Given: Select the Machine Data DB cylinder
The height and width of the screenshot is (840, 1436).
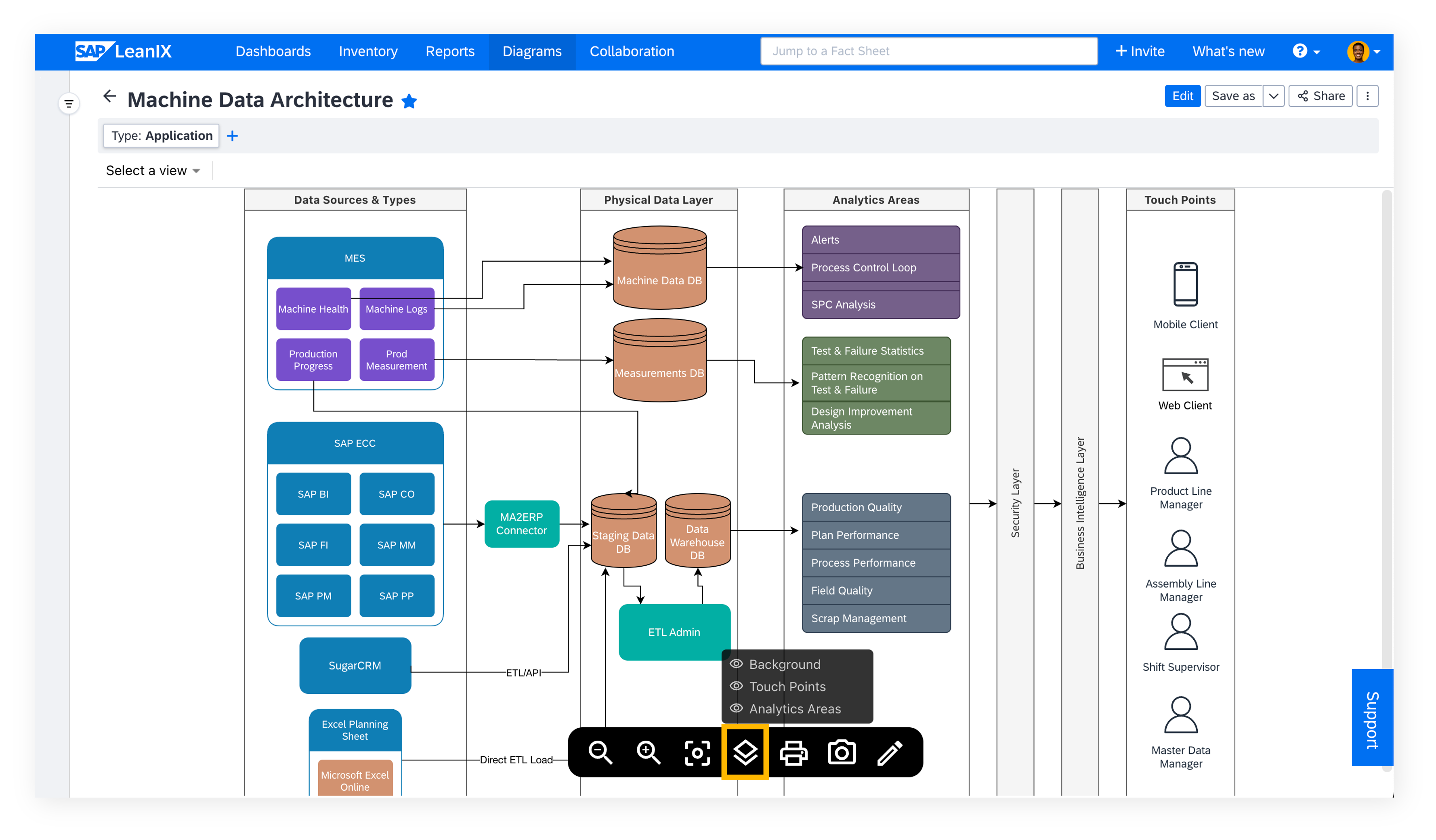Looking at the screenshot, I should coord(659,267).
